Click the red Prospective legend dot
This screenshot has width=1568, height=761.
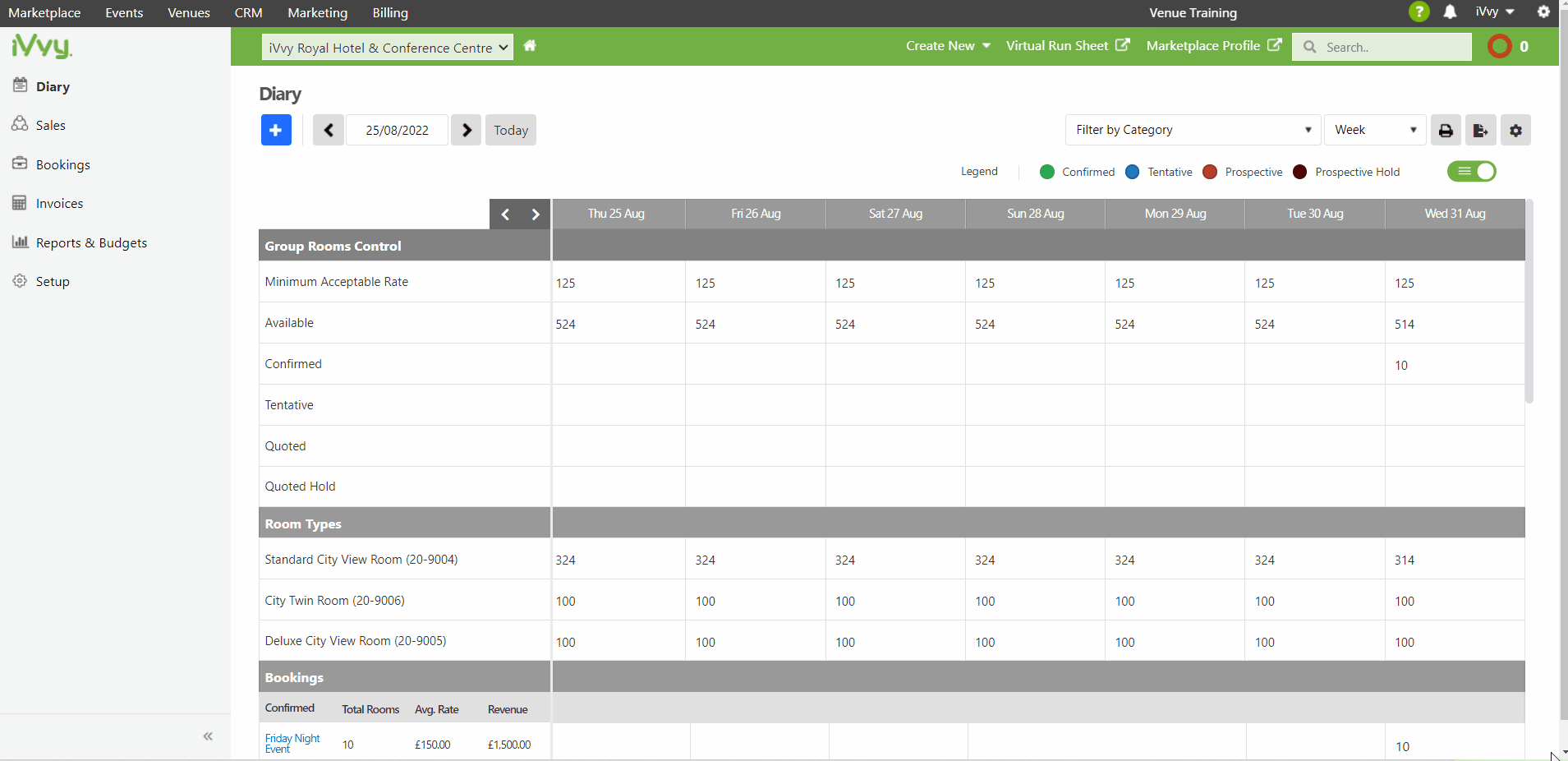(1210, 172)
